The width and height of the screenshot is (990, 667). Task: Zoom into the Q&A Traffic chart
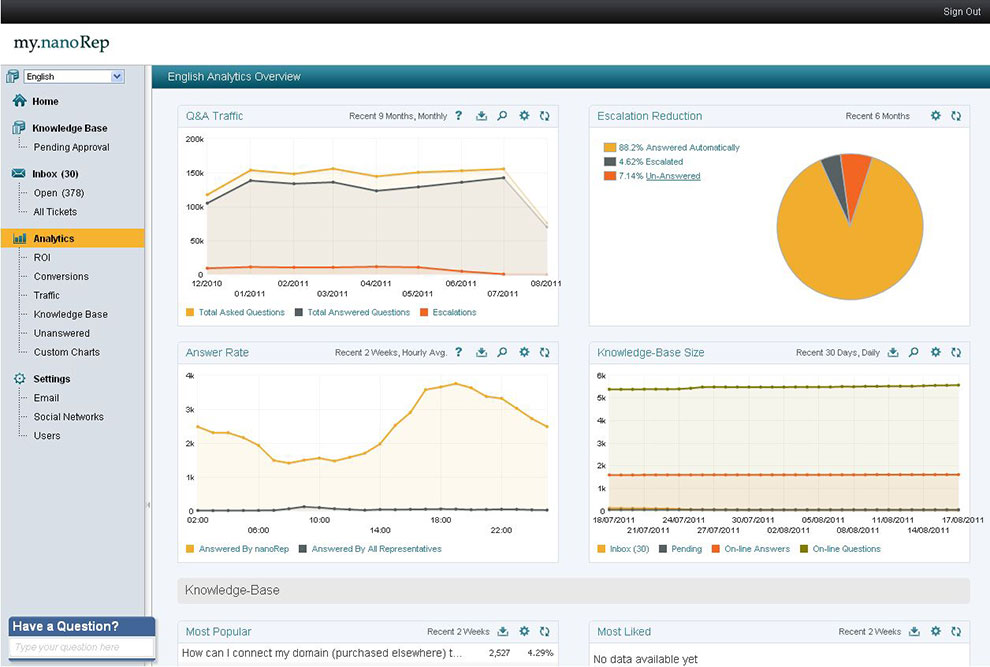(x=503, y=116)
